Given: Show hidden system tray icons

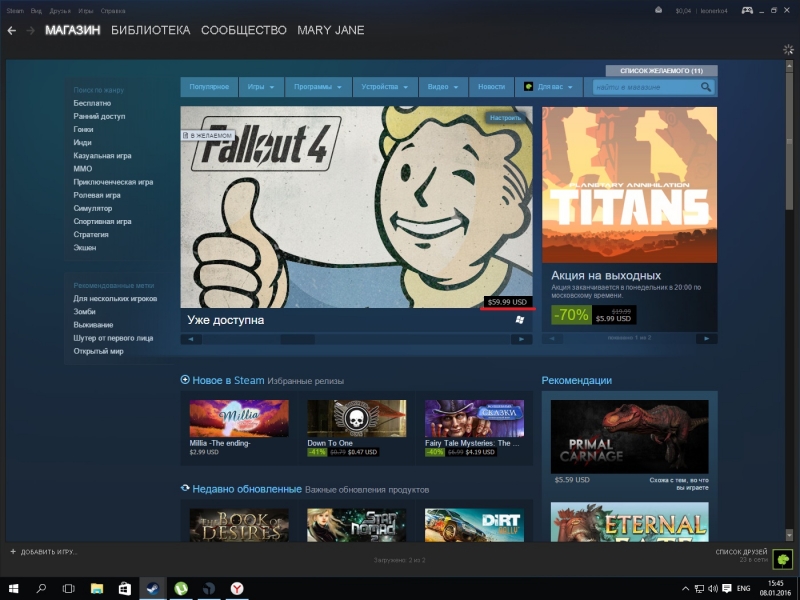Looking at the screenshot, I should click(685, 589).
